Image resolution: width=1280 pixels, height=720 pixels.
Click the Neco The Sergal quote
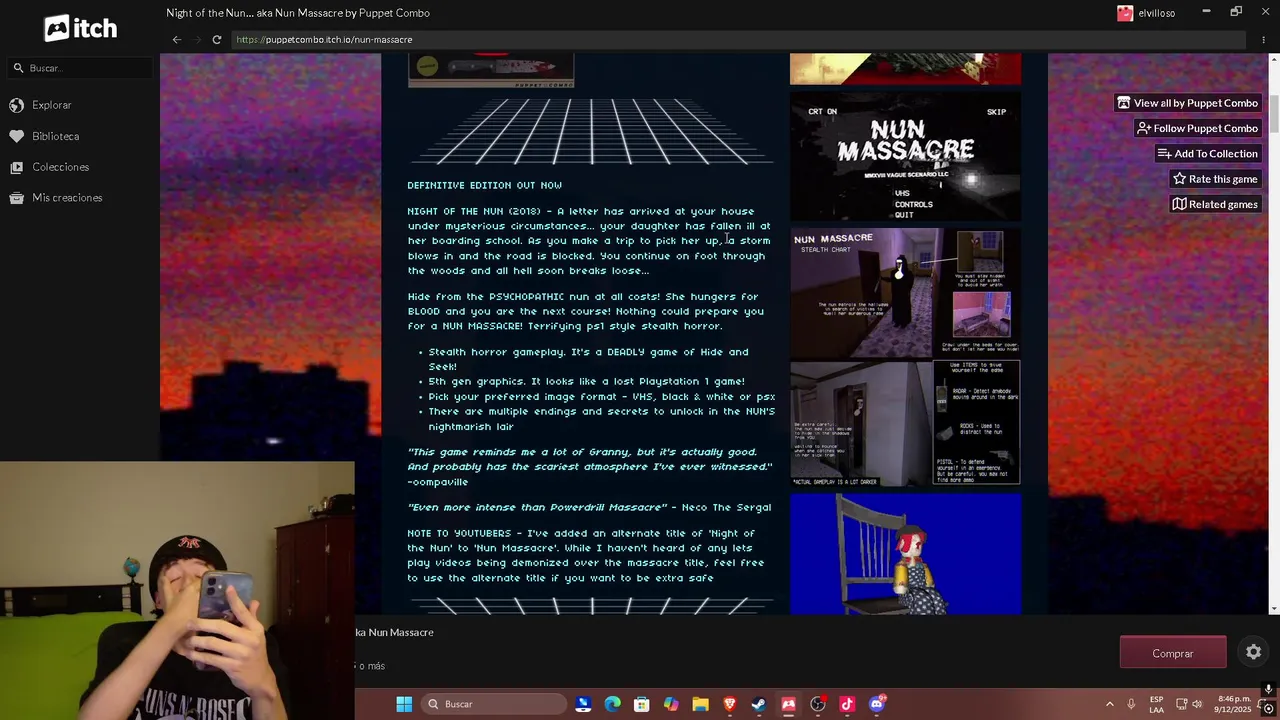point(589,508)
